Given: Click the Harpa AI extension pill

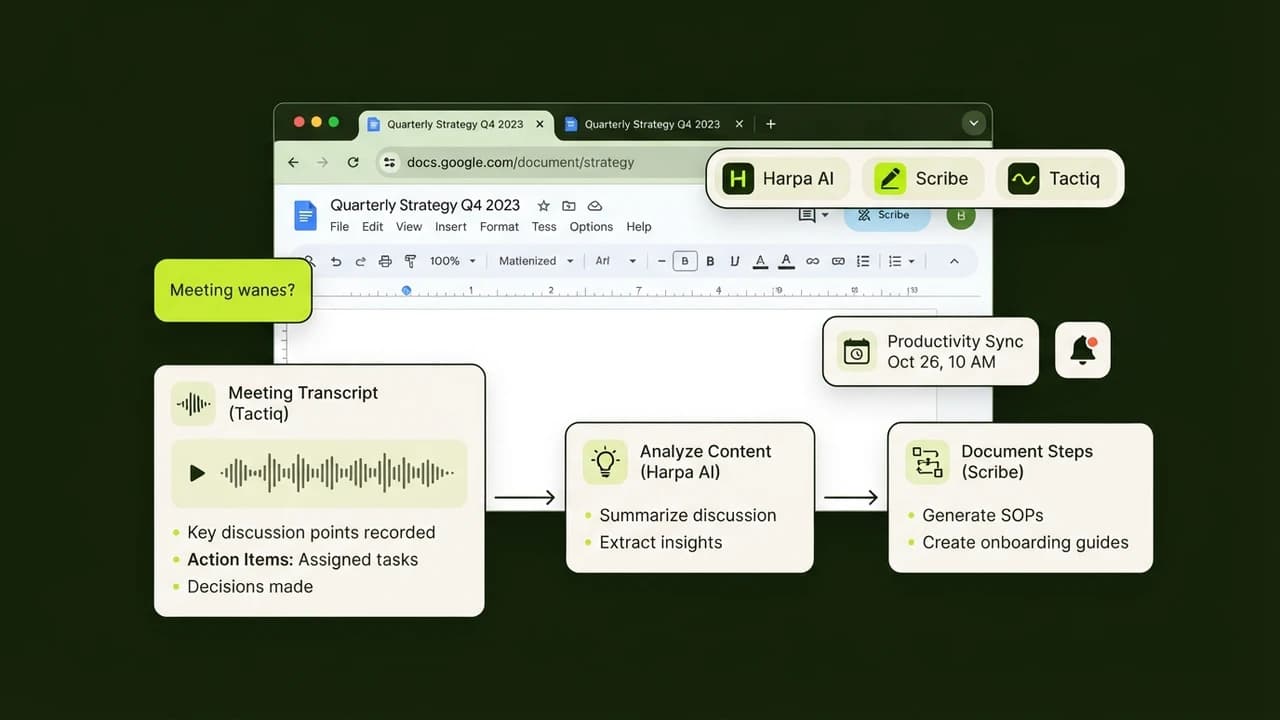Looking at the screenshot, I should pos(785,179).
